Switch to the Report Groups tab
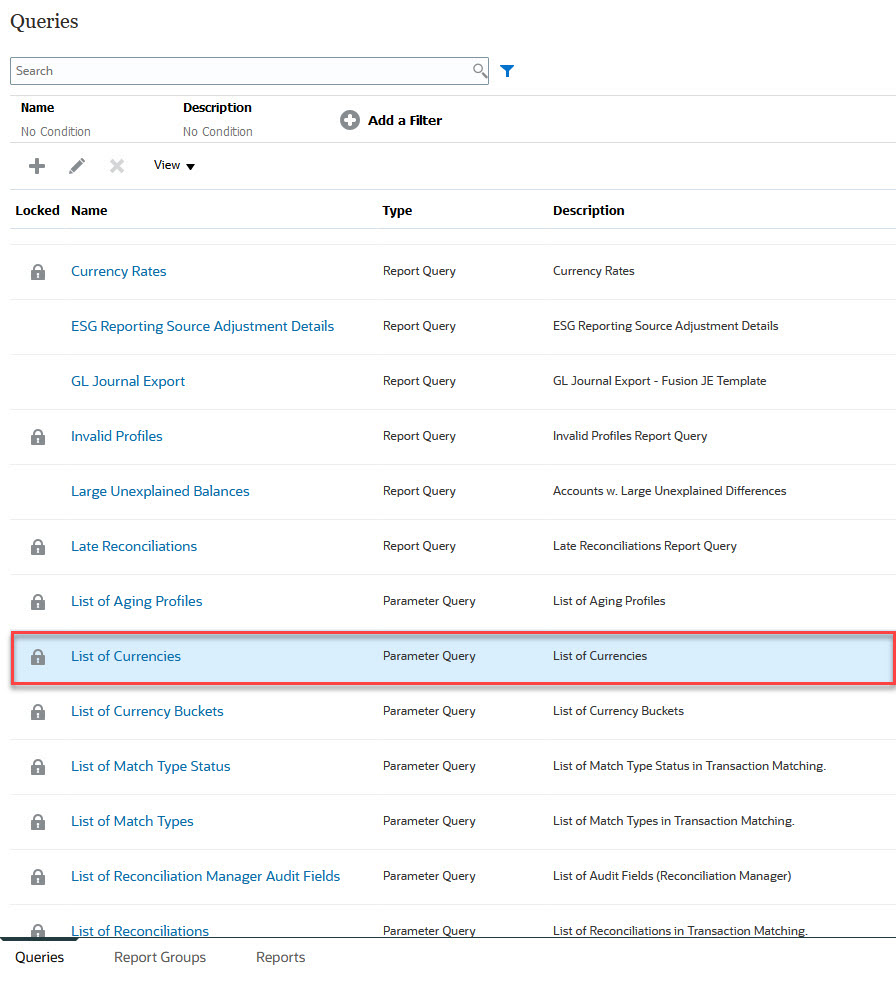Viewport: 896px width, 988px height. pos(160,957)
